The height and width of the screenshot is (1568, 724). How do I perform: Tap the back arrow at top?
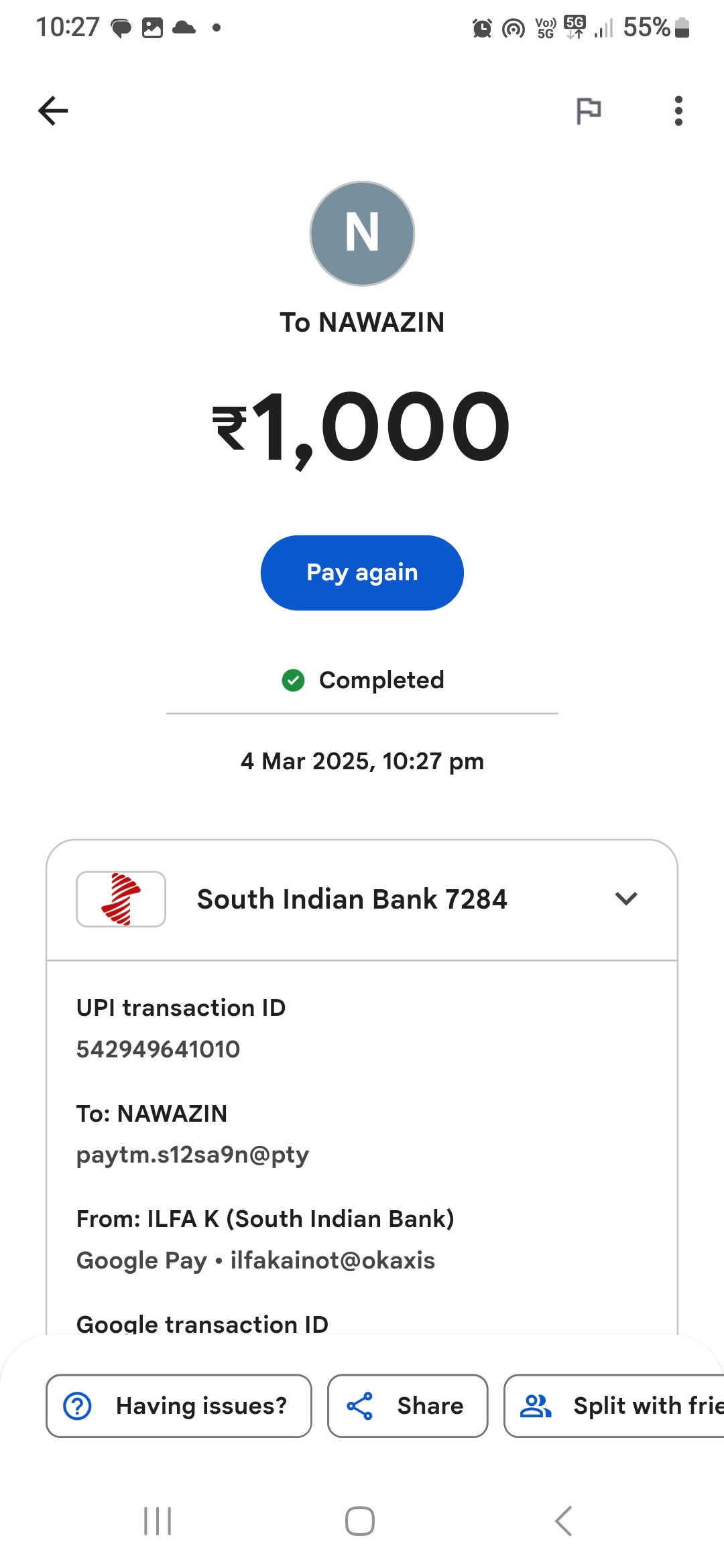53,111
